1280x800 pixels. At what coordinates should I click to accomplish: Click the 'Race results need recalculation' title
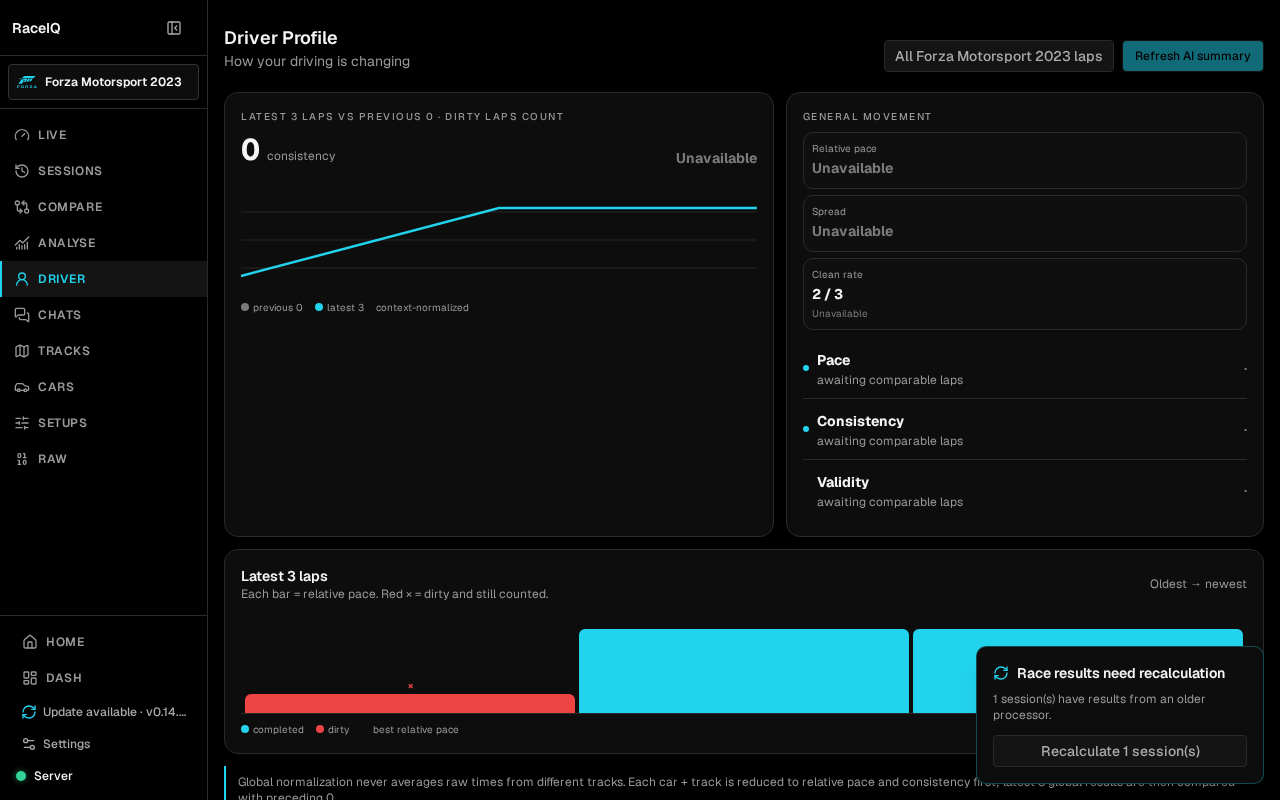(x=1121, y=673)
